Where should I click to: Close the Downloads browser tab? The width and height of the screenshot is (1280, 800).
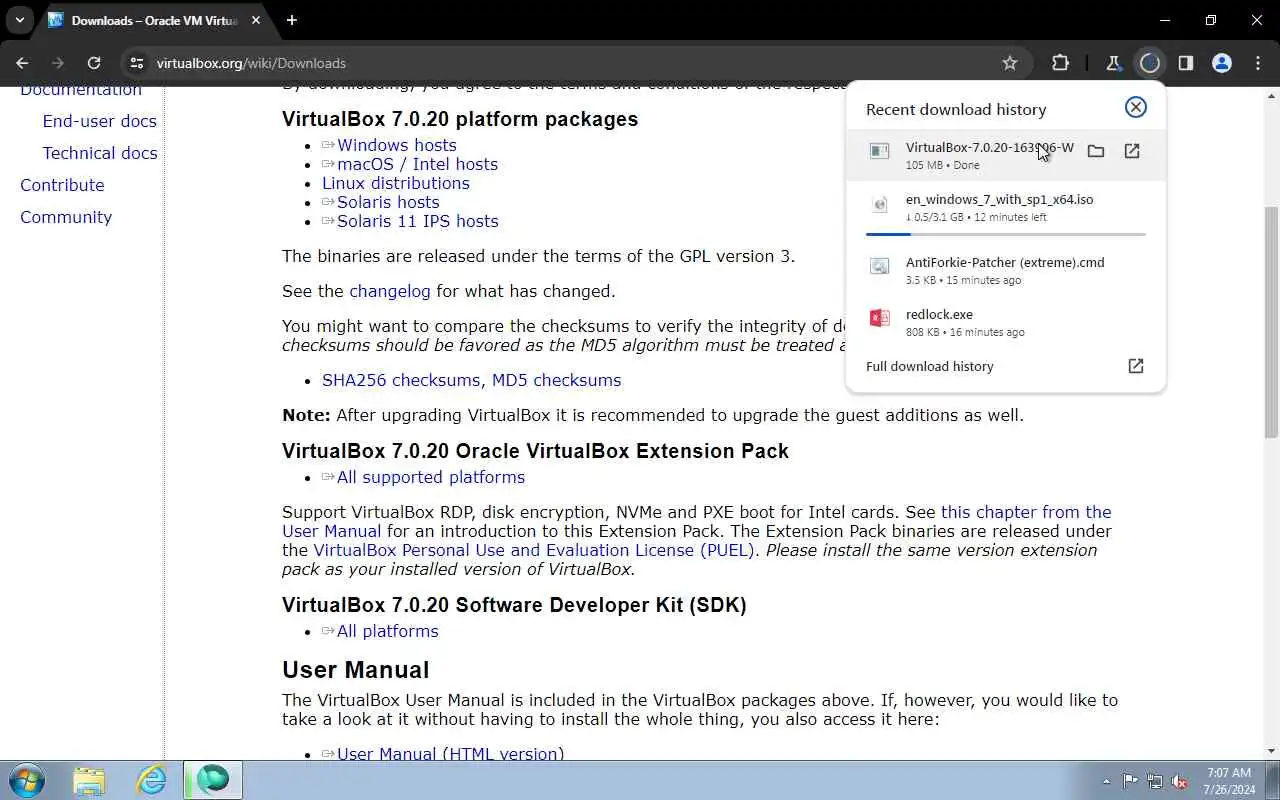pos(254,20)
